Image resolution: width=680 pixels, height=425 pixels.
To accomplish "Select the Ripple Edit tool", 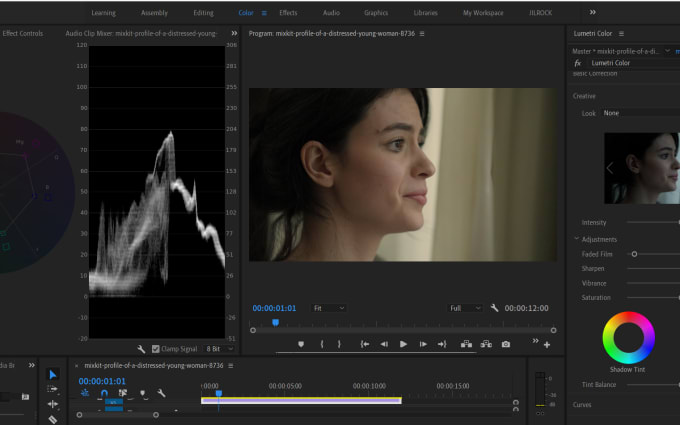I will coord(52,404).
